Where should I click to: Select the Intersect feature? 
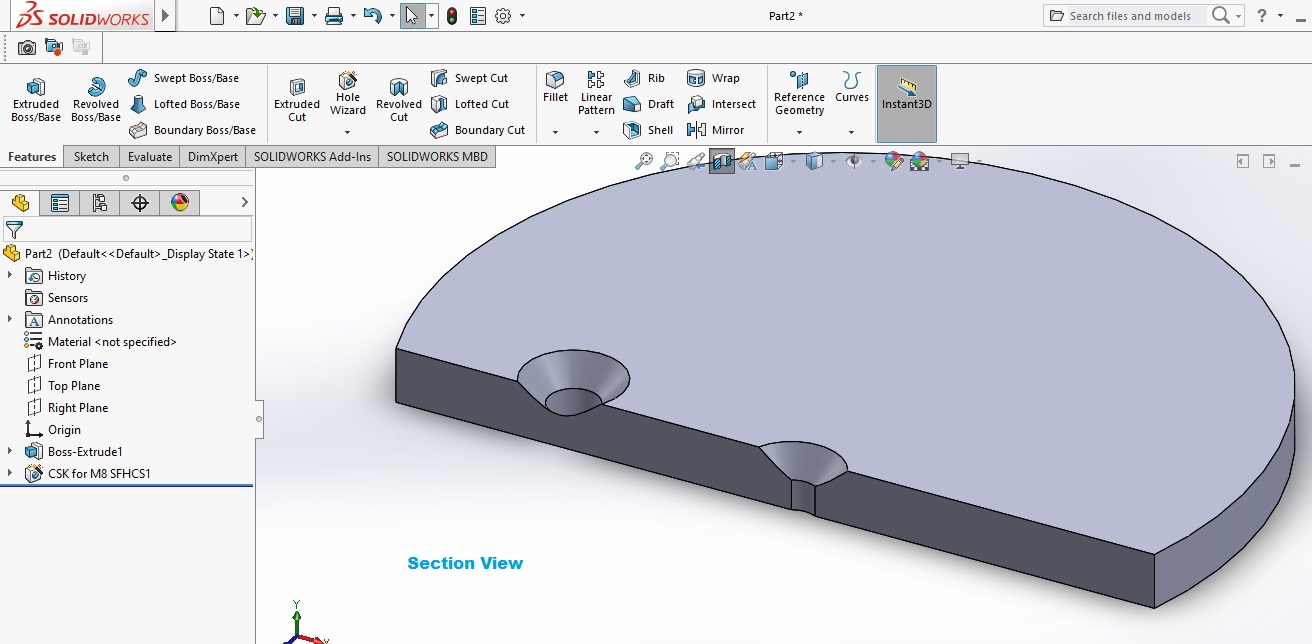(x=721, y=104)
